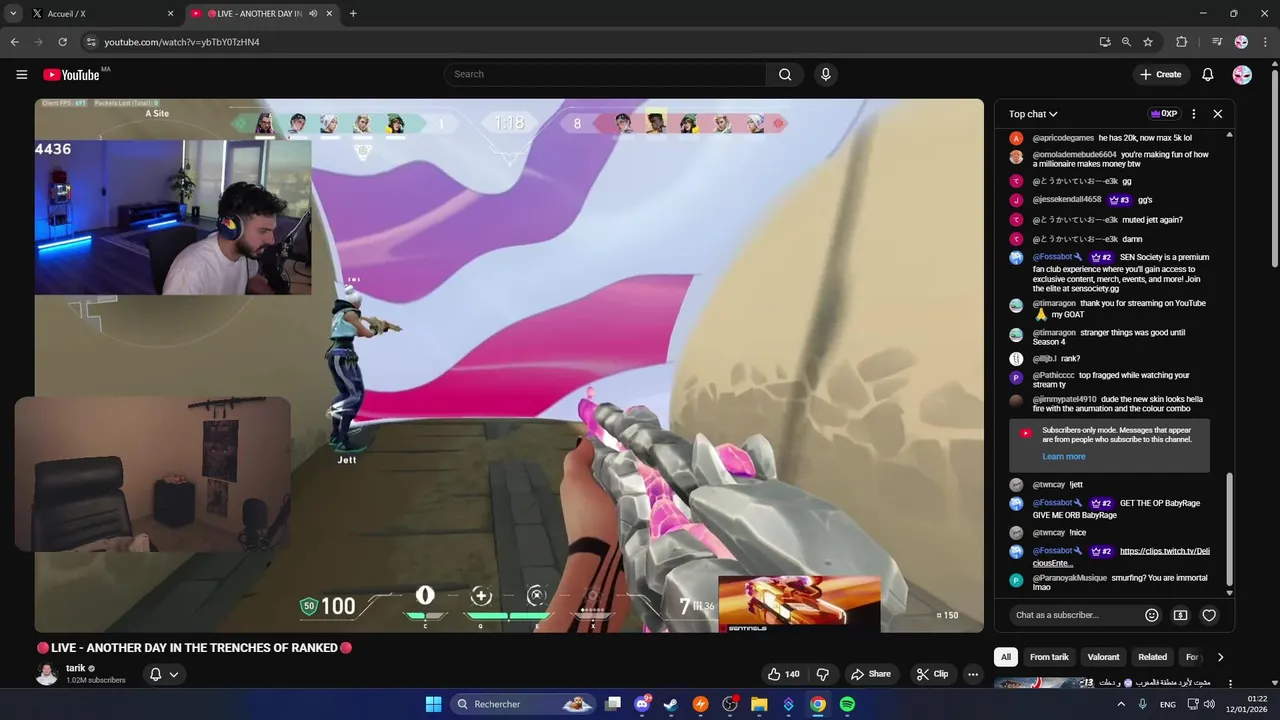1280x720 pixels.
Task: Install app icon in address bar
Action: 1105,42
